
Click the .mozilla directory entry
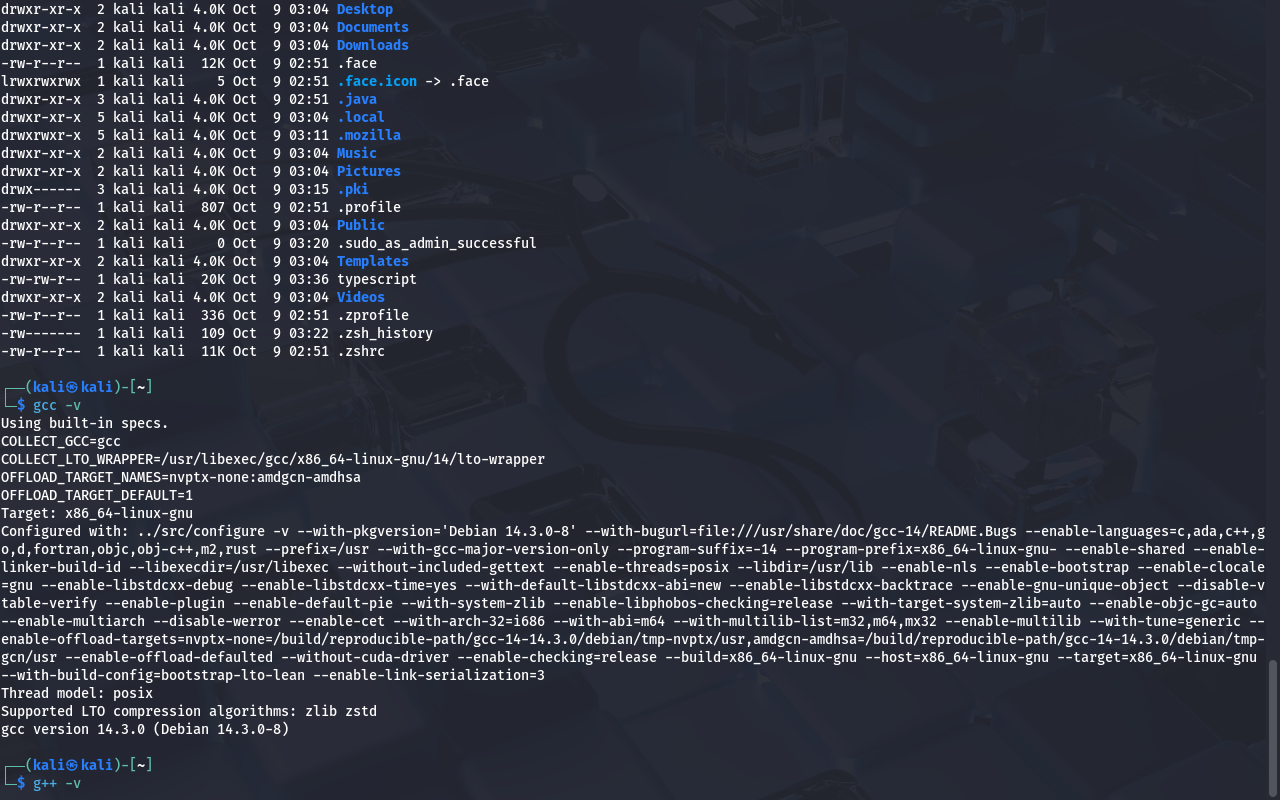point(368,135)
